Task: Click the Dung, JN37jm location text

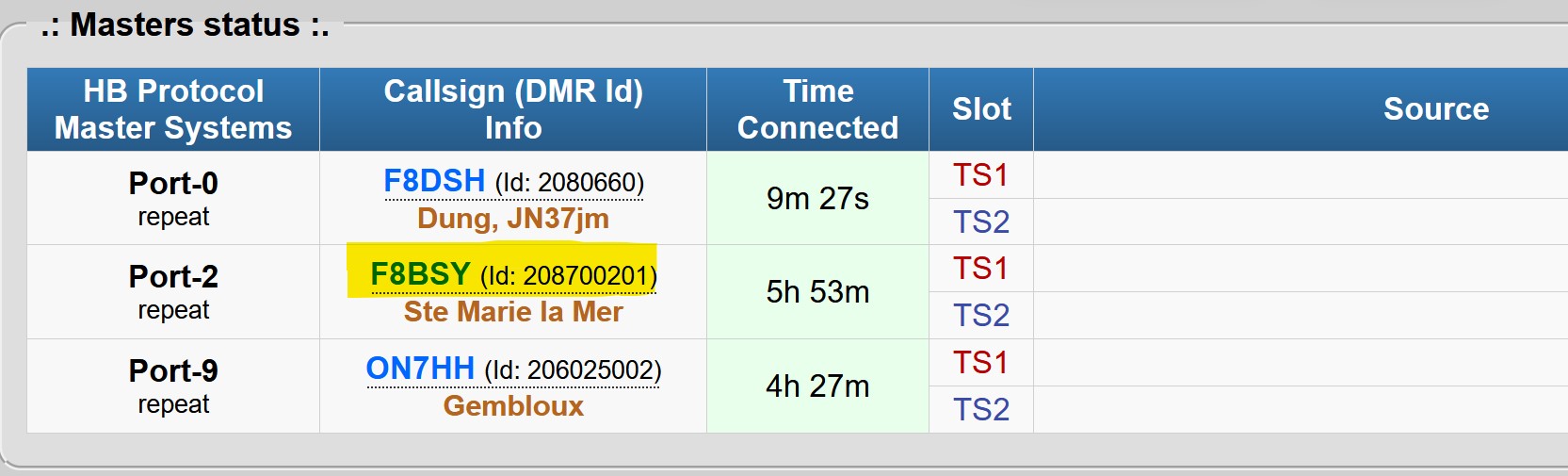Action: pos(513,219)
